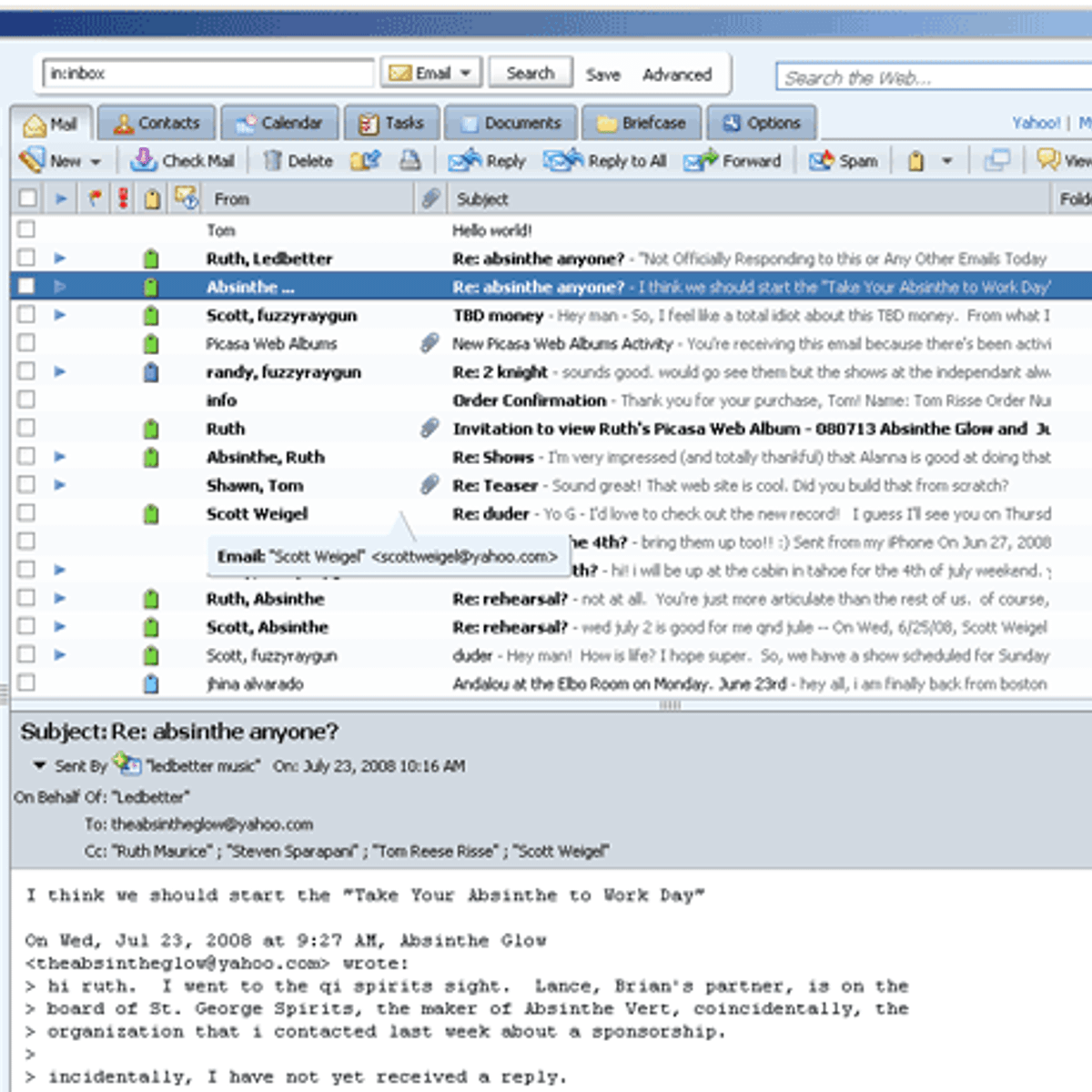
Task: Click the Forward toolbar button
Action: pyautogui.click(x=733, y=161)
